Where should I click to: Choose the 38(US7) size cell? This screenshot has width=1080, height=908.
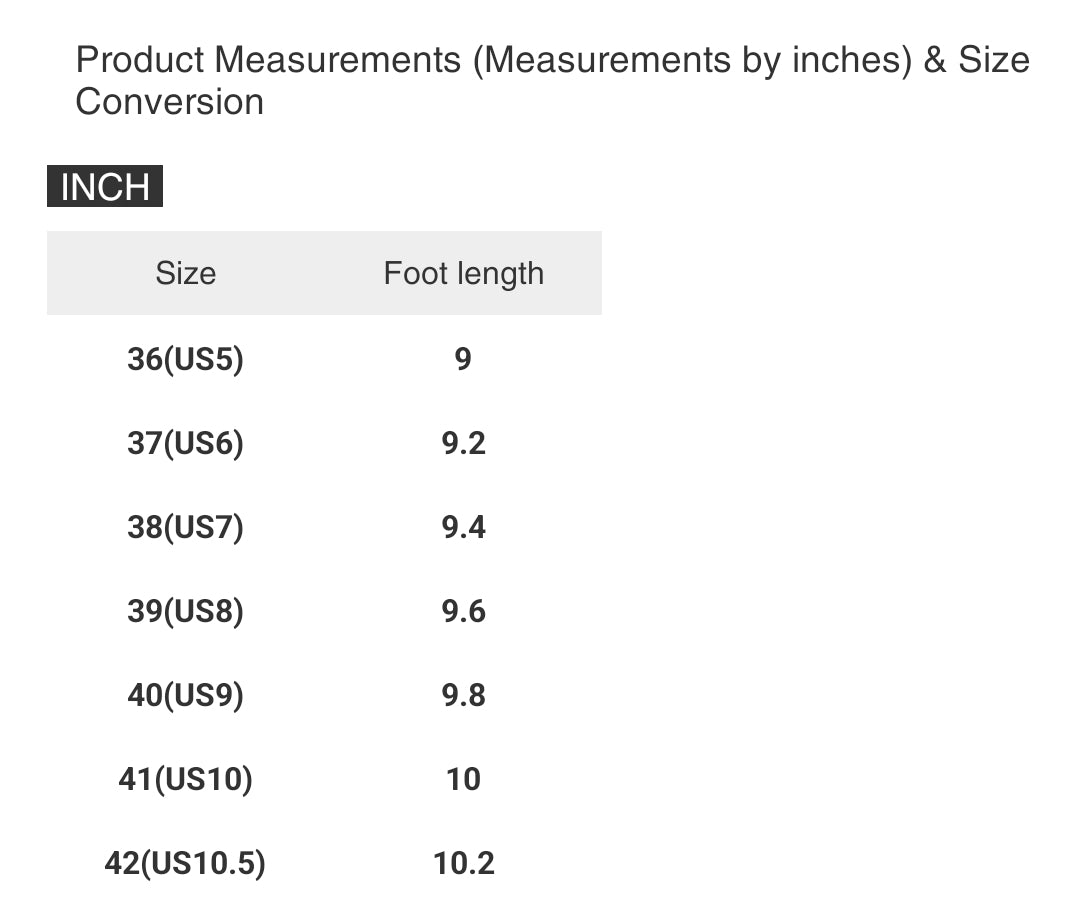point(185,527)
